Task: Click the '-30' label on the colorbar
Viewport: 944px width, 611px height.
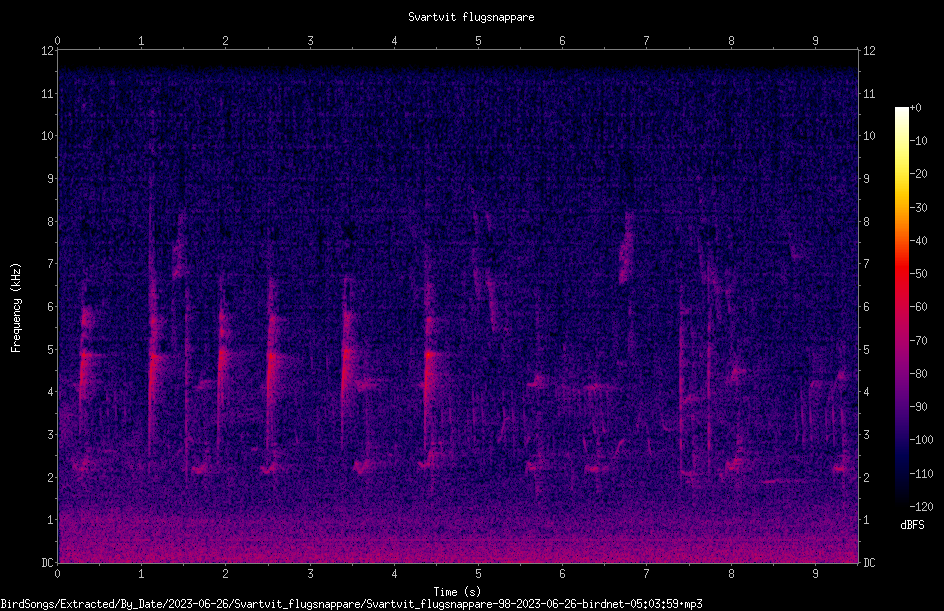Action: [x=918, y=208]
